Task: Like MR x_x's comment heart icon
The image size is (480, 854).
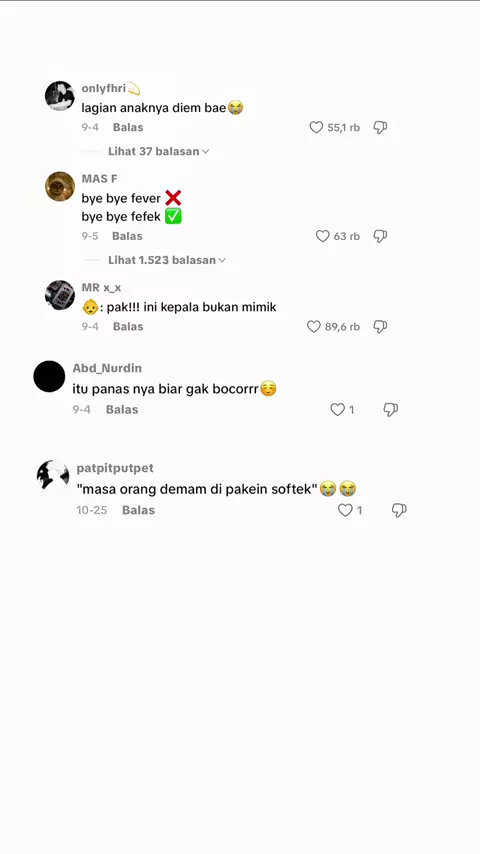Action: click(x=314, y=326)
